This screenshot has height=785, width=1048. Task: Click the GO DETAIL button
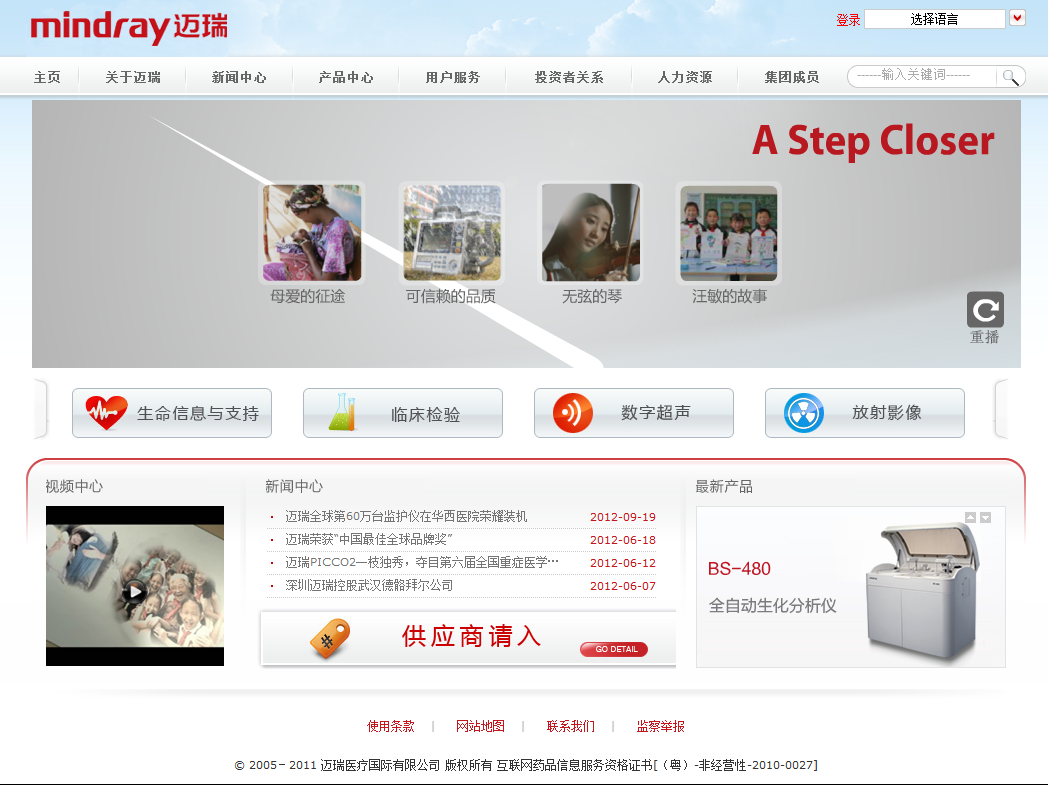pos(614,649)
